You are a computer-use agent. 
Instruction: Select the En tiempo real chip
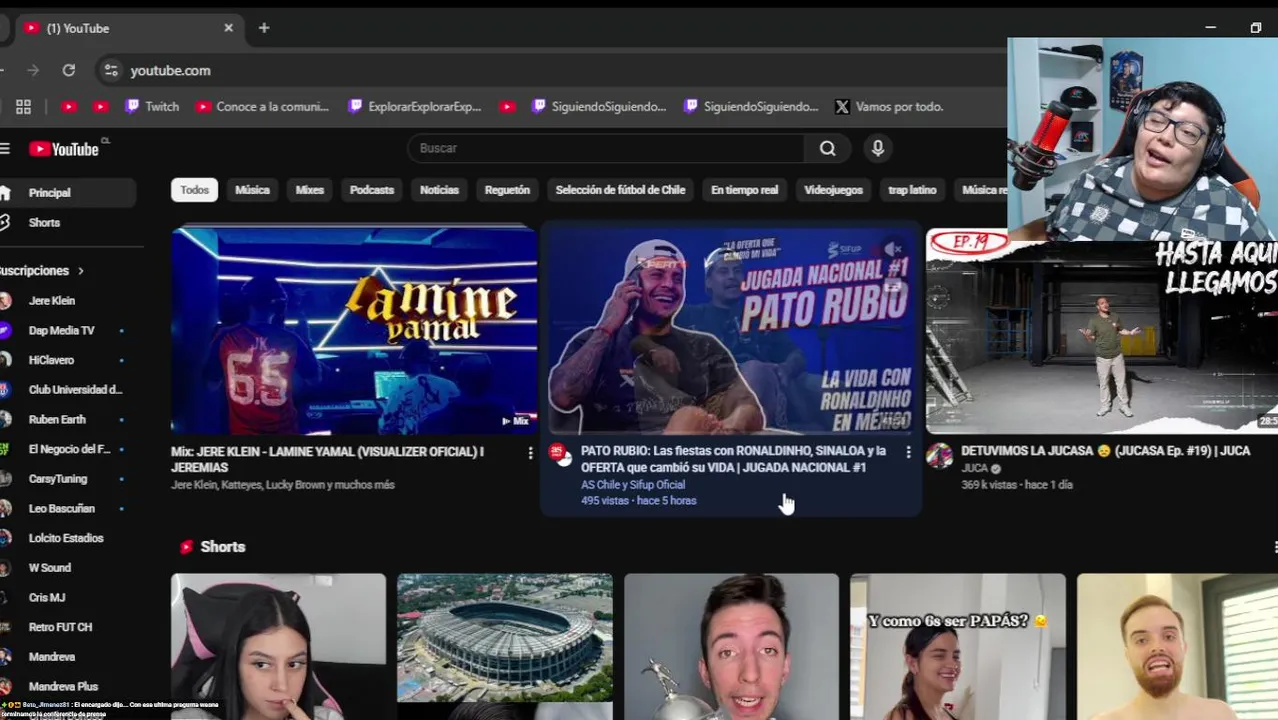click(x=744, y=190)
